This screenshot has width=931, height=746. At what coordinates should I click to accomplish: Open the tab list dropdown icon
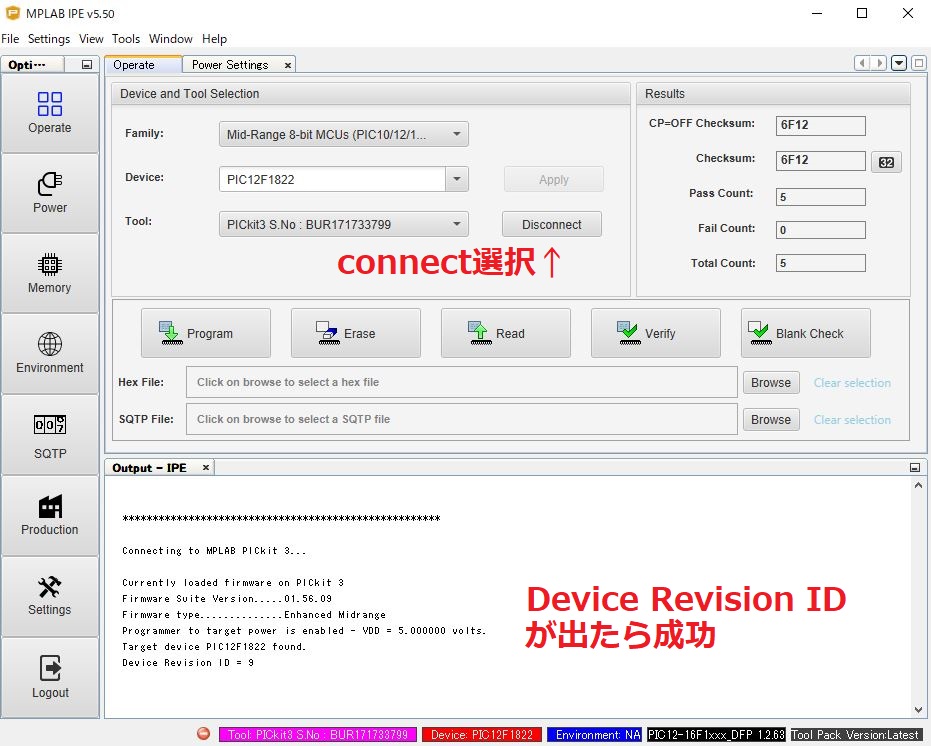pos(899,63)
